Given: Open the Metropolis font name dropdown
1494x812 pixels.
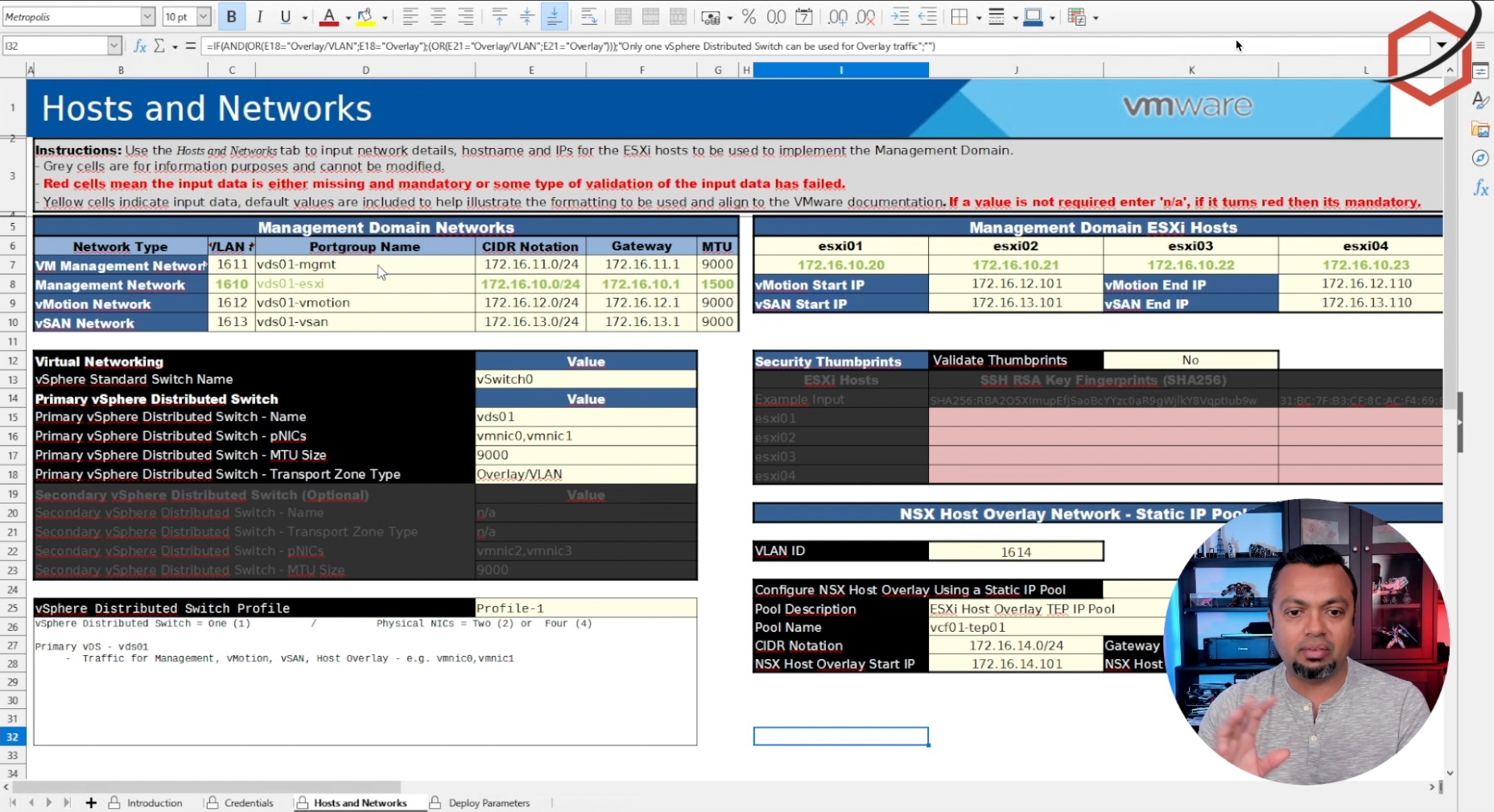Looking at the screenshot, I should point(147,17).
